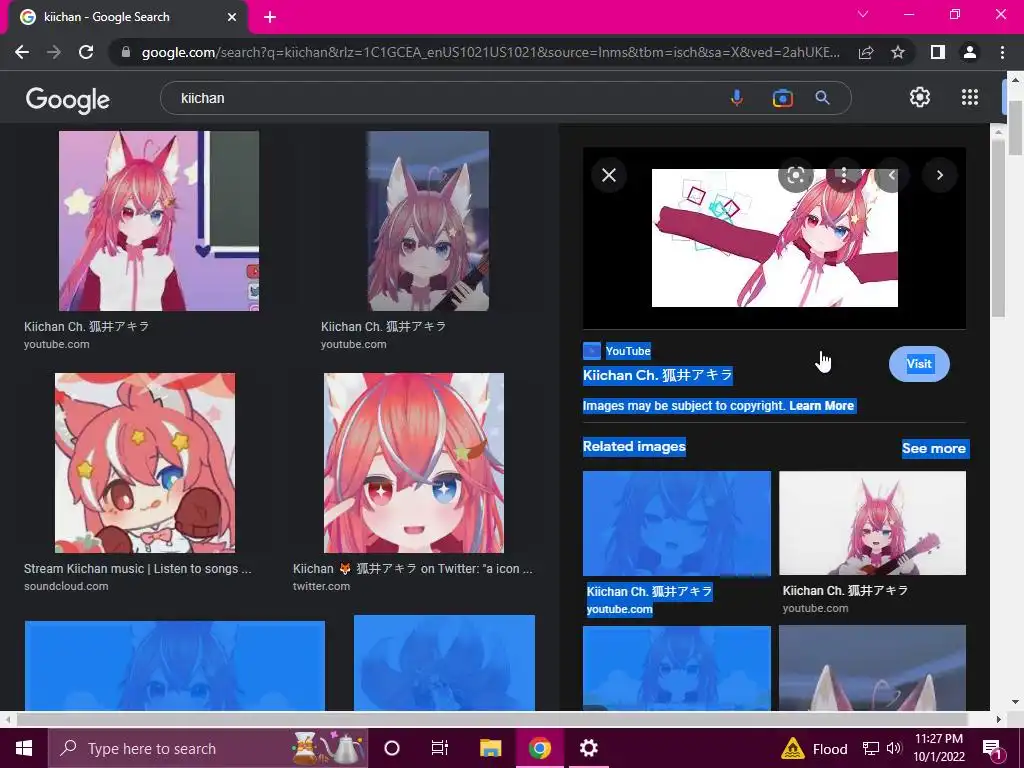Open the volume control in tray
Image resolution: width=1024 pixels, height=768 pixels.
(894, 748)
